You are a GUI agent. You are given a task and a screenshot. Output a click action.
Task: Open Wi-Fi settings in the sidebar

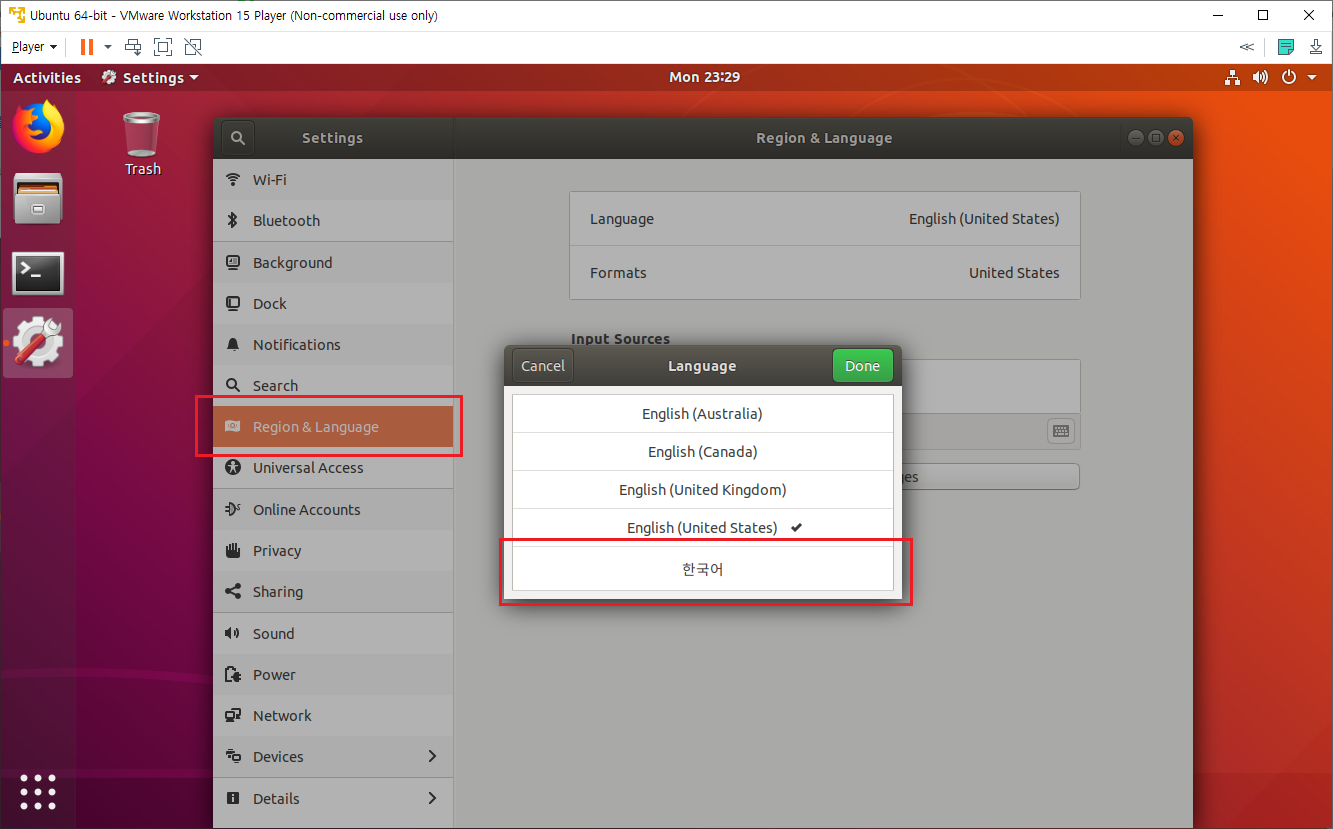point(333,180)
